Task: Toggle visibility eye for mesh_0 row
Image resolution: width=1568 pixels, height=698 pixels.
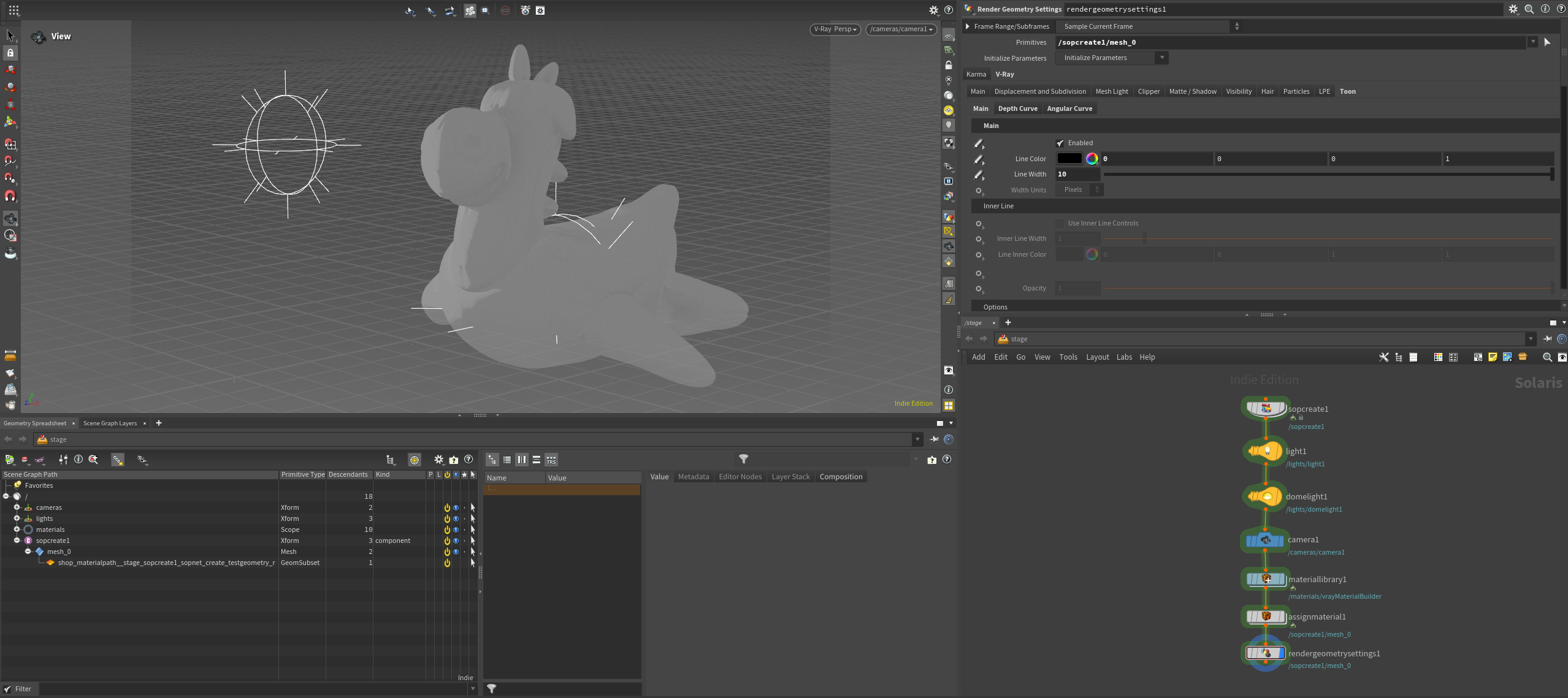Action: (x=456, y=552)
